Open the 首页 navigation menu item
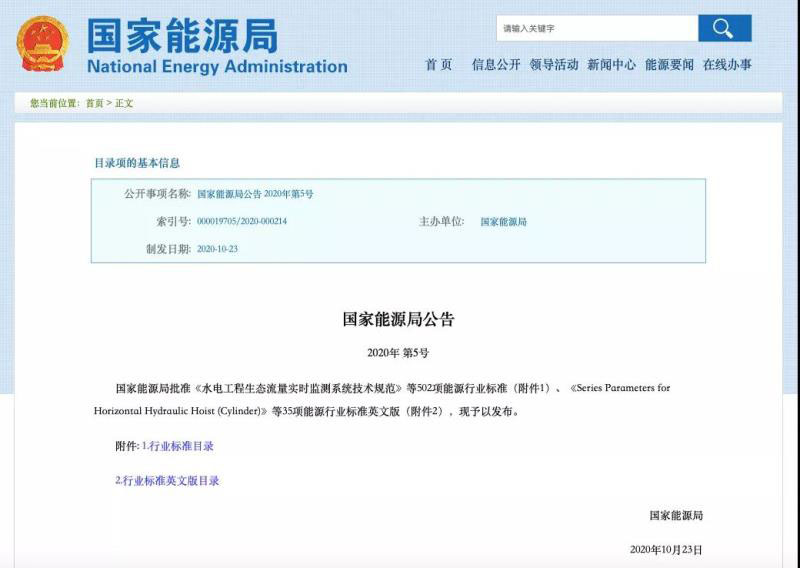This screenshot has width=800, height=568. click(x=438, y=65)
